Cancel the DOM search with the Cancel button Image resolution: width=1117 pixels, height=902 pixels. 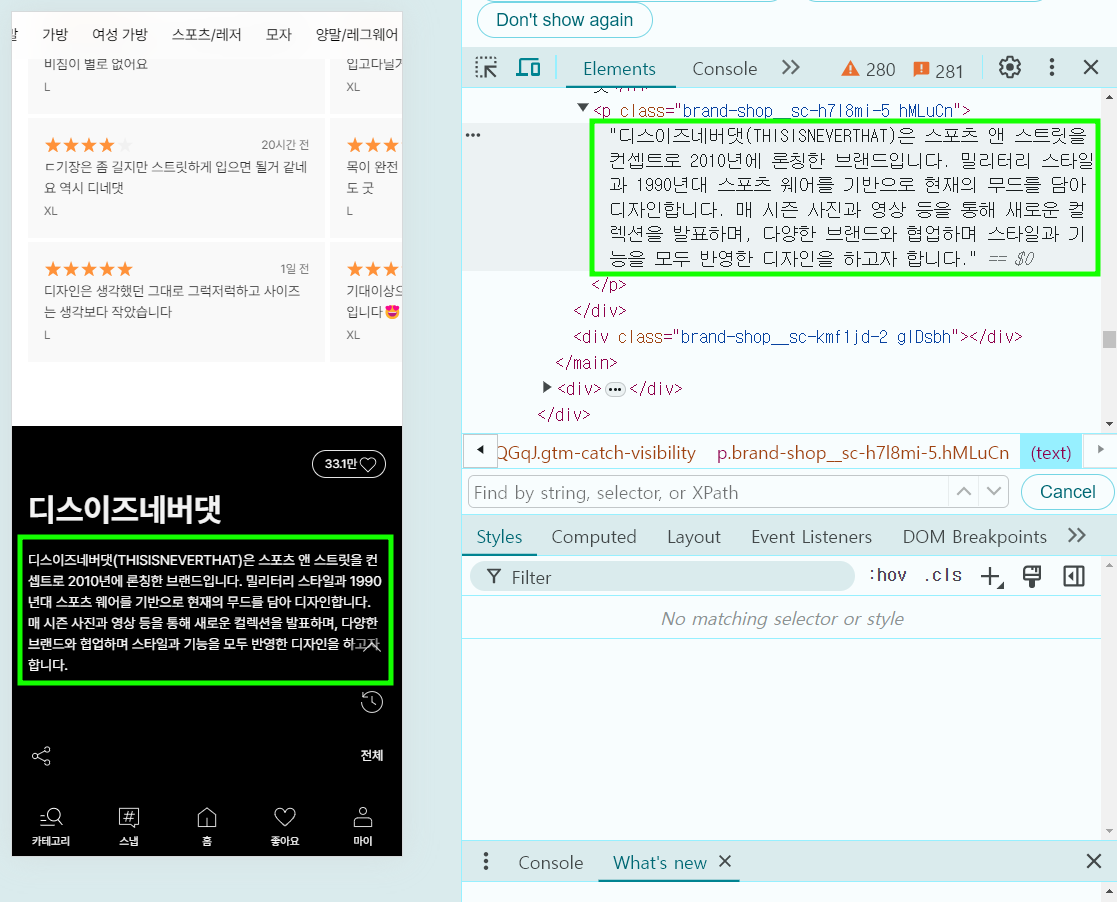(1066, 492)
